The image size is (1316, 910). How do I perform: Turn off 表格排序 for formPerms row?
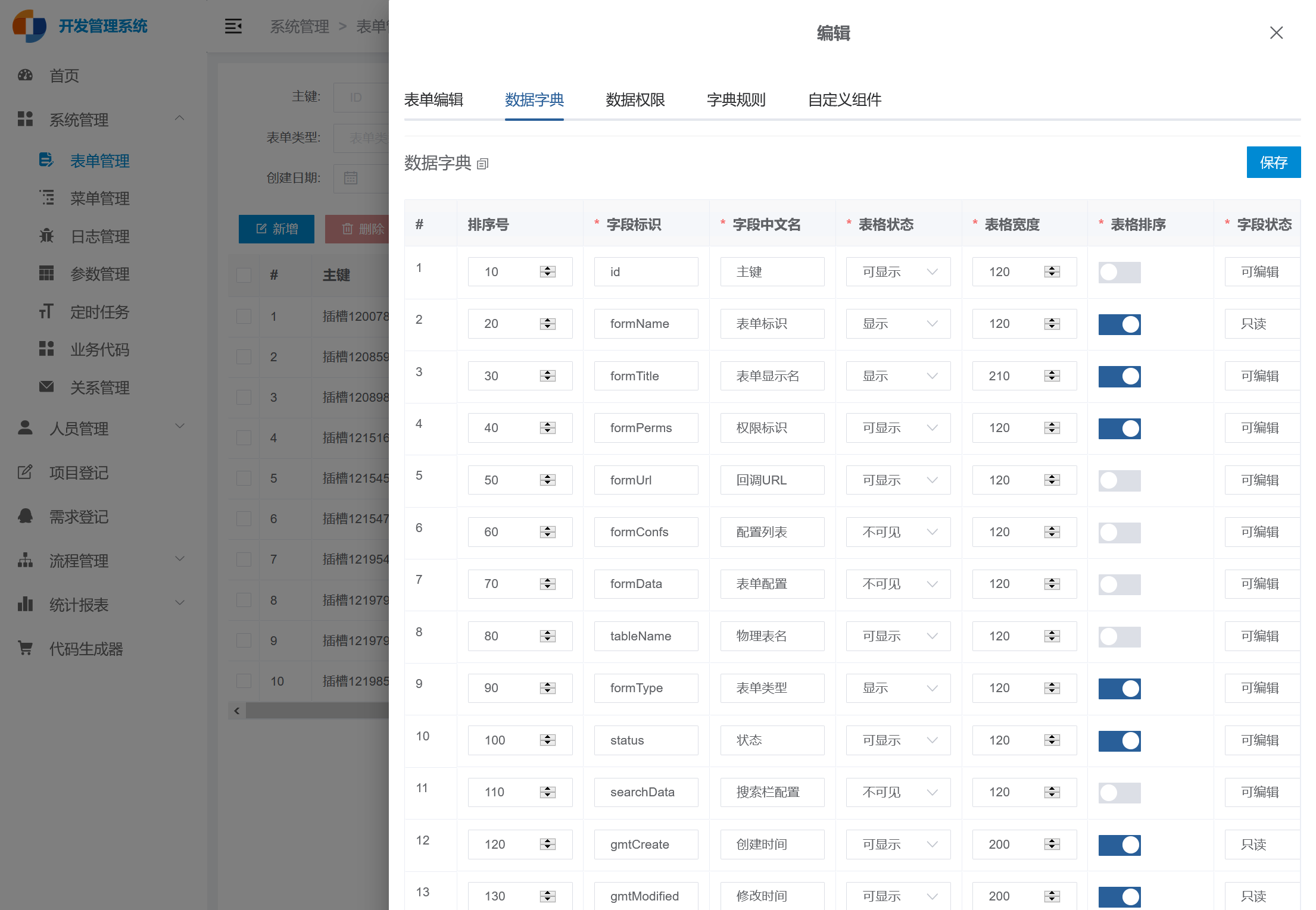click(1119, 429)
